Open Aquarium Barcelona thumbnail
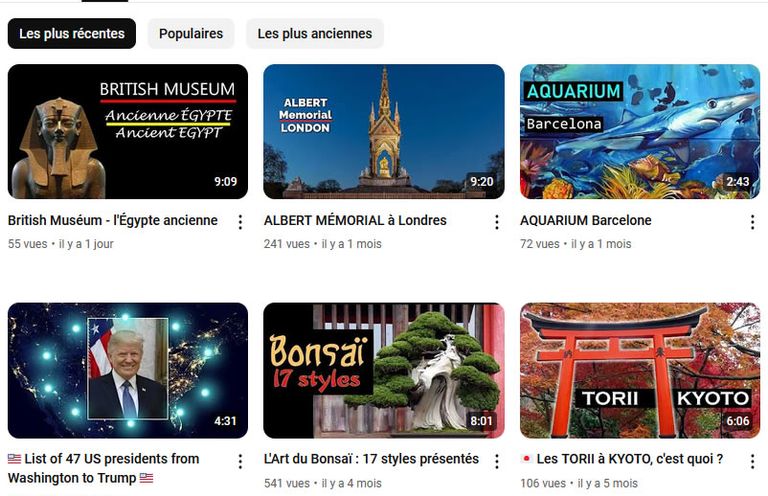The height and width of the screenshot is (496, 768). click(x=640, y=131)
